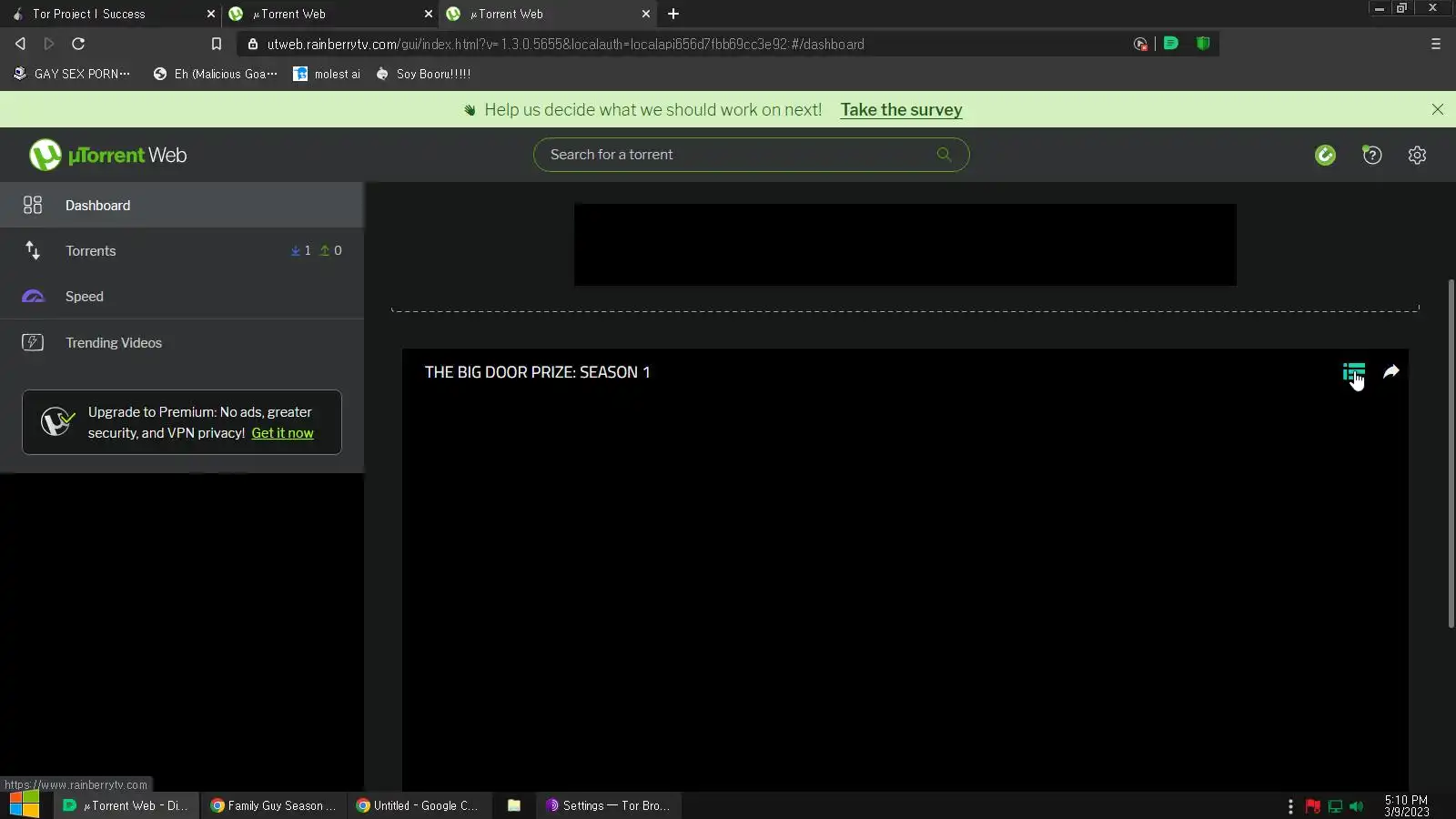The width and height of the screenshot is (1456, 819).
Task: Open the Windows Start button
Action: (25, 805)
